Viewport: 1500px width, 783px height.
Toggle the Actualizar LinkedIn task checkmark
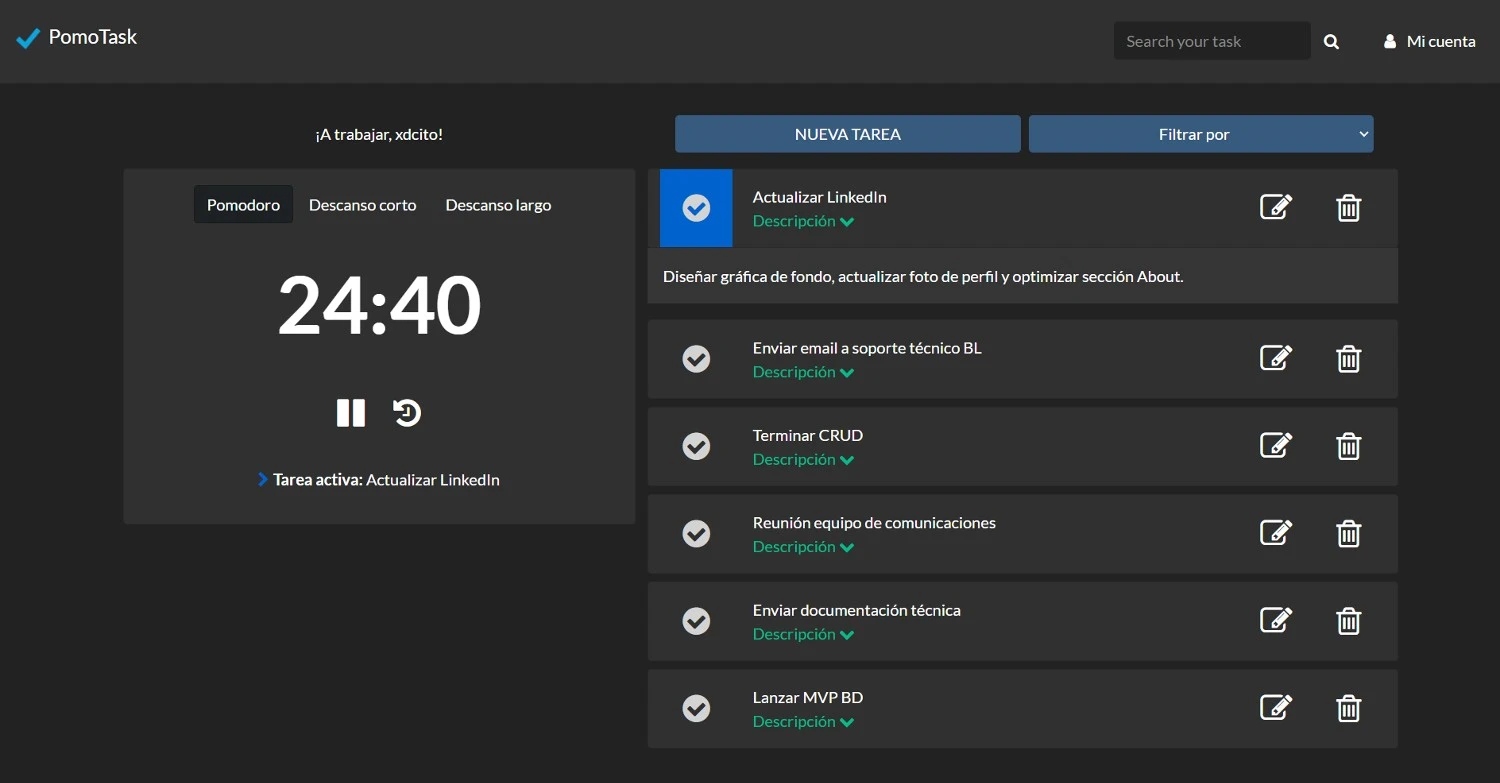[x=696, y=208]
